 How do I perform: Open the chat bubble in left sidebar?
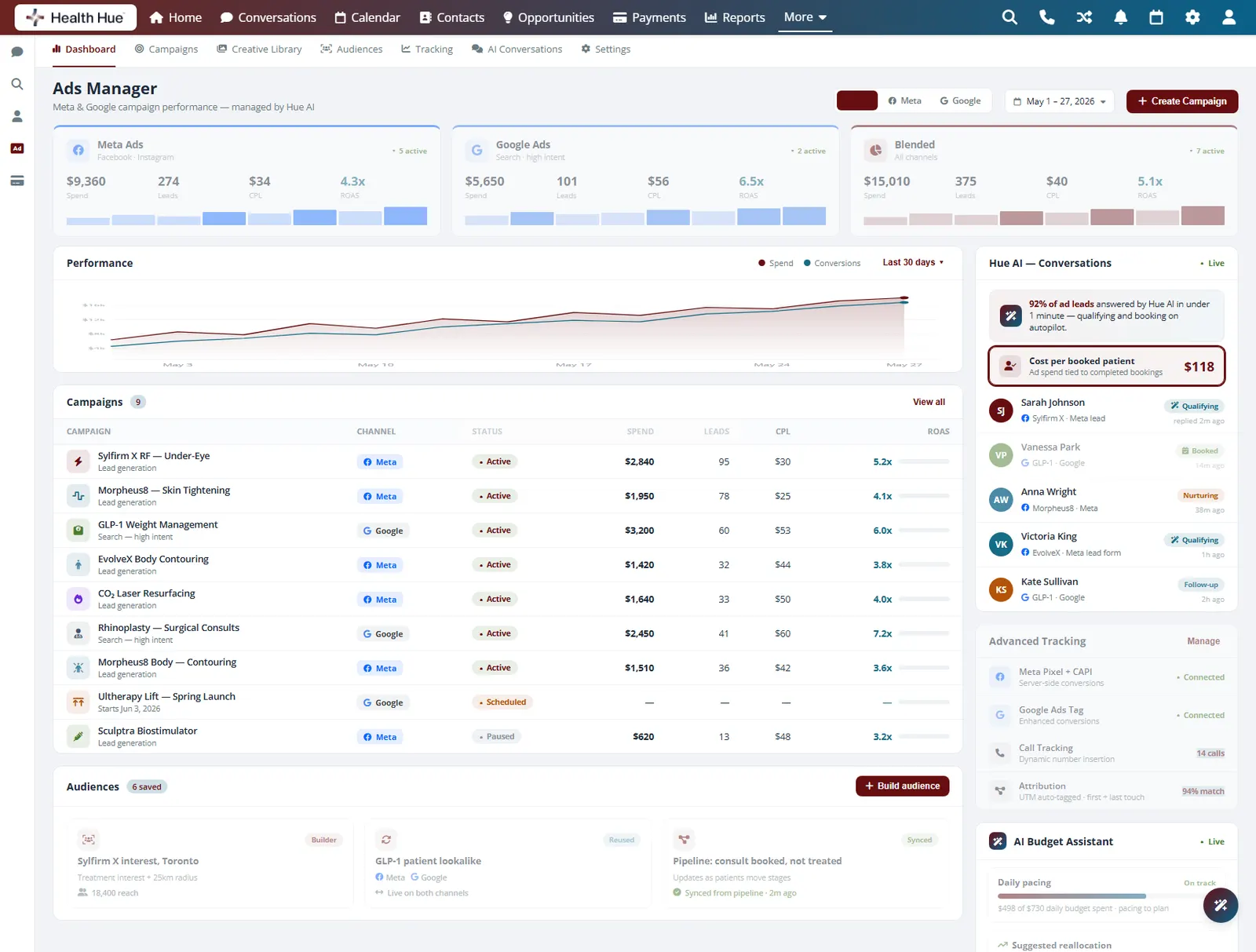coord(17,52)
